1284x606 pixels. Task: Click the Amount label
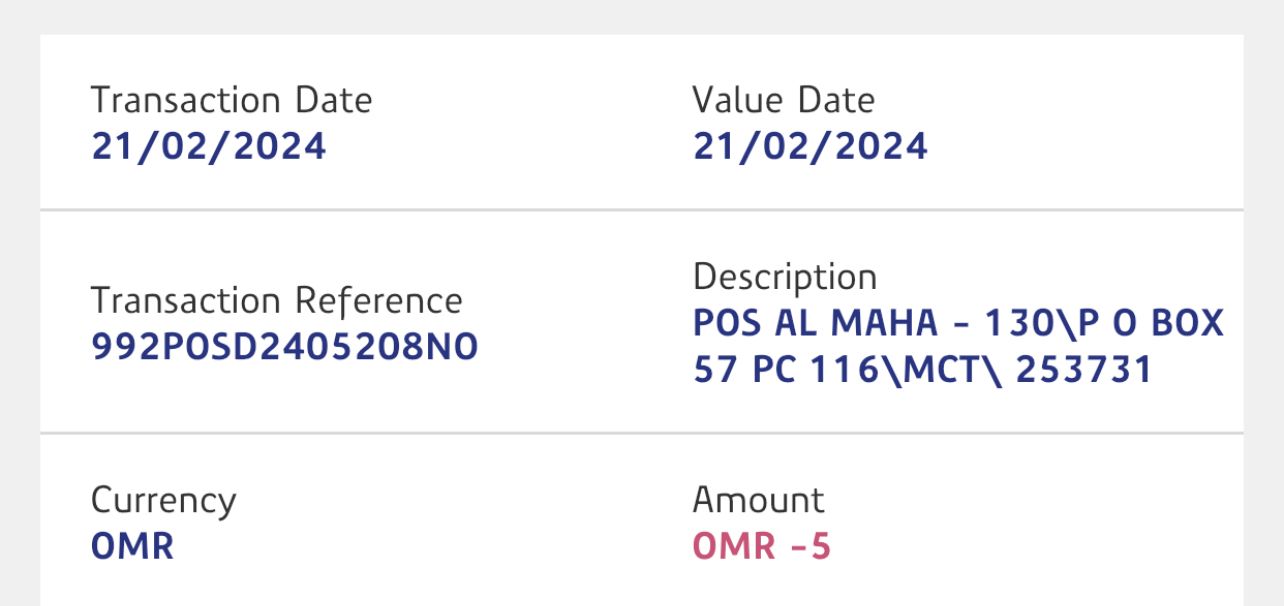758,500
